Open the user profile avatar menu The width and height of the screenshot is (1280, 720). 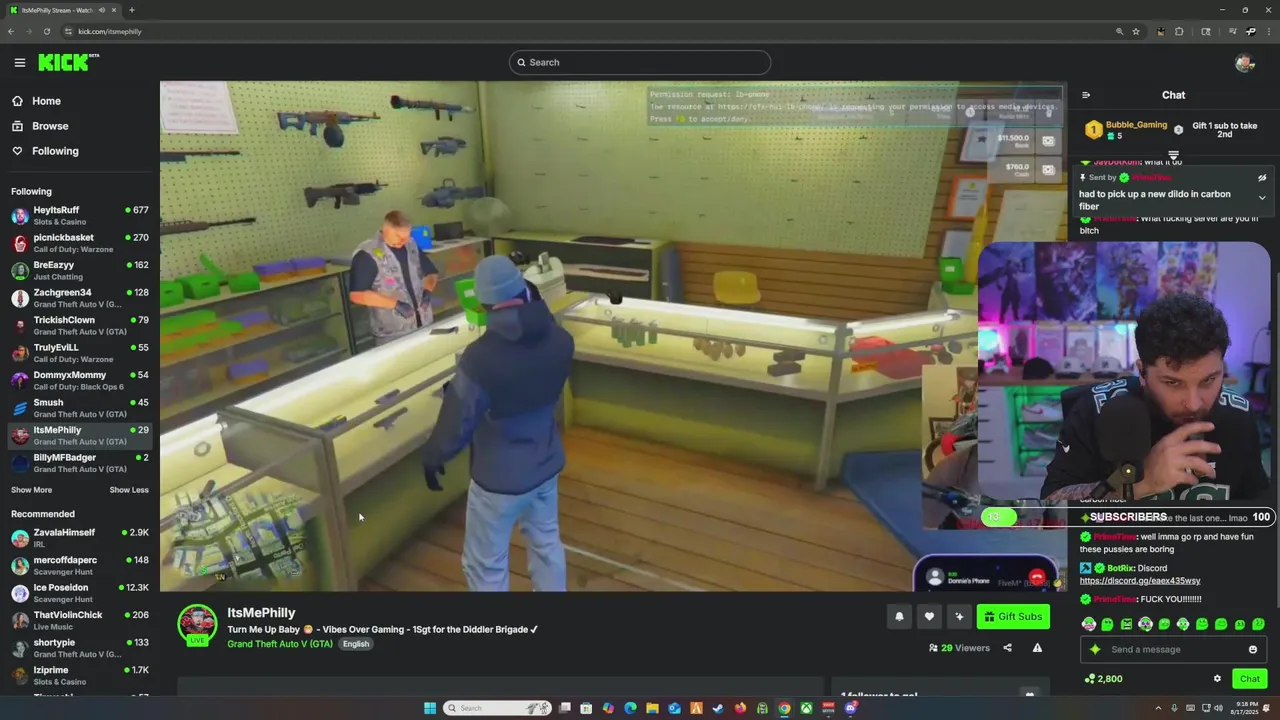(x=1244, y=62)
